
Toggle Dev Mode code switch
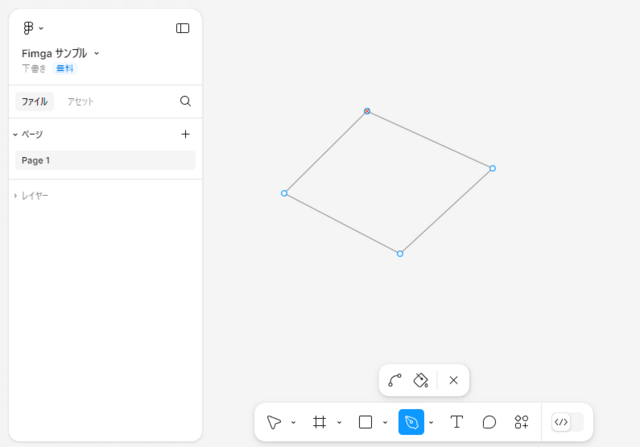coord(567,422)
